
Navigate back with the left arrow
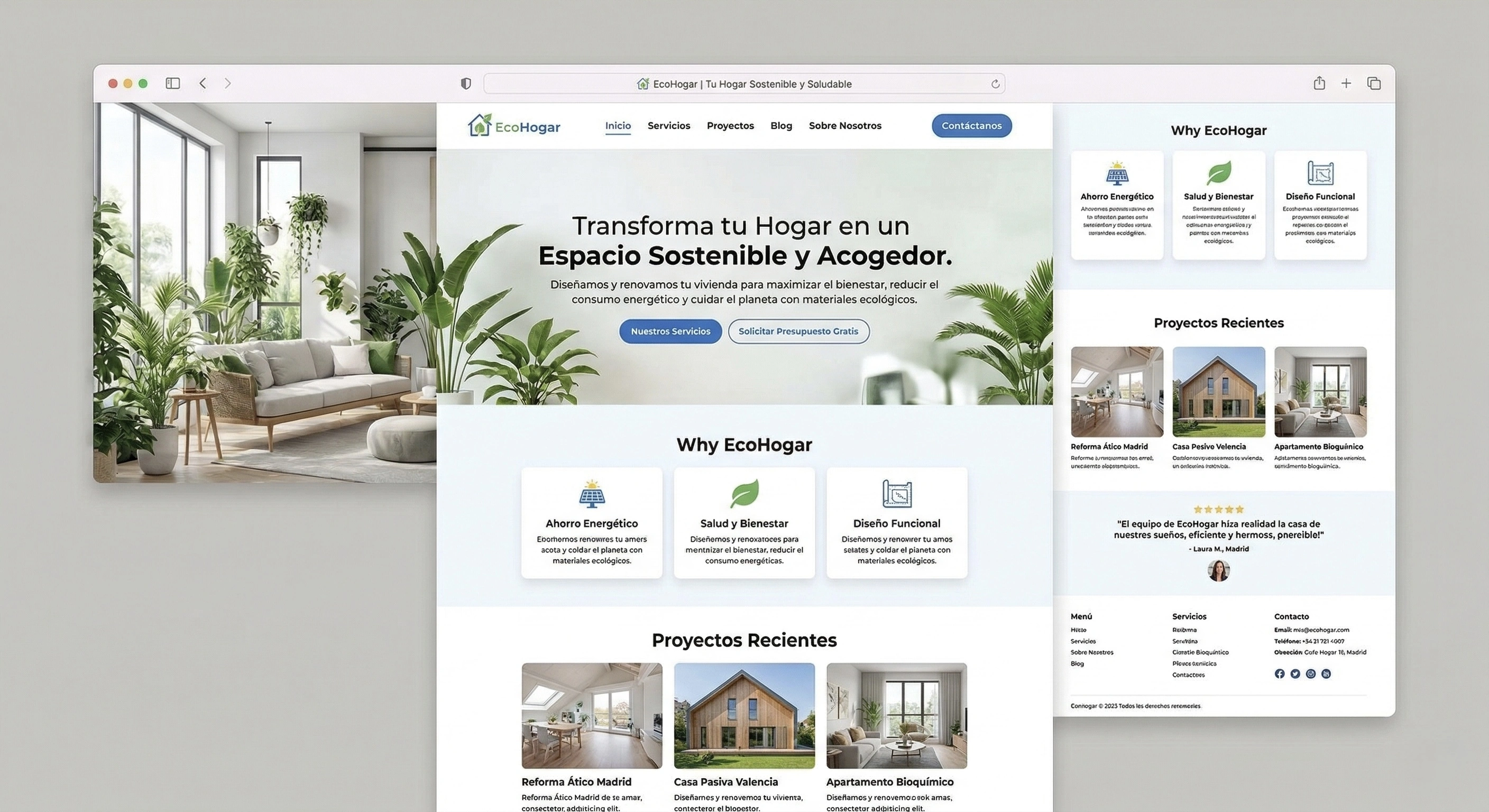[203, 83]
